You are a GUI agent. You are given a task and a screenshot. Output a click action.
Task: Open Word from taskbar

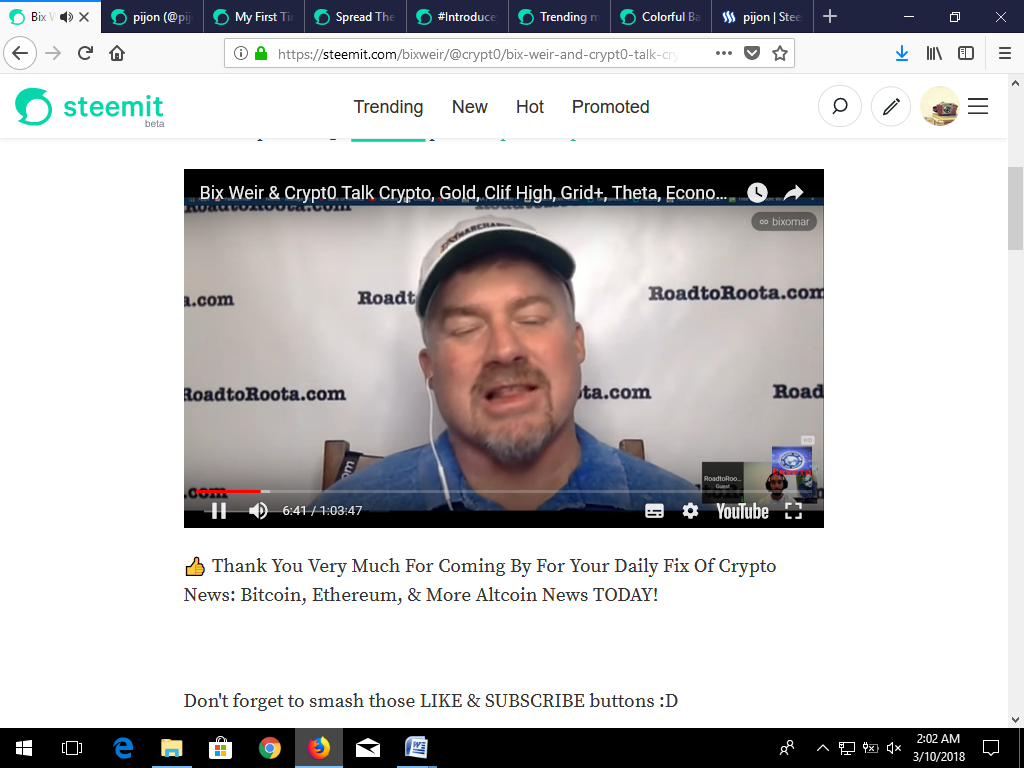417,748
